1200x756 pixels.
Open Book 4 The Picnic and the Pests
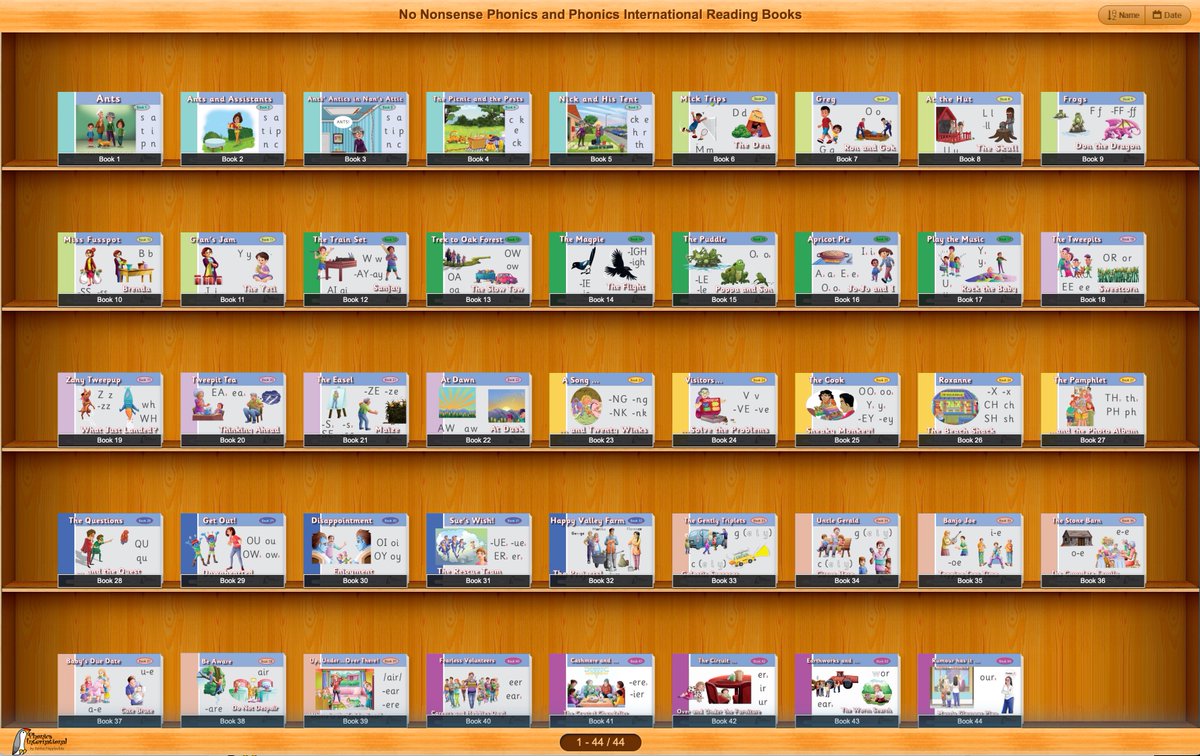[x=479, y=129]
